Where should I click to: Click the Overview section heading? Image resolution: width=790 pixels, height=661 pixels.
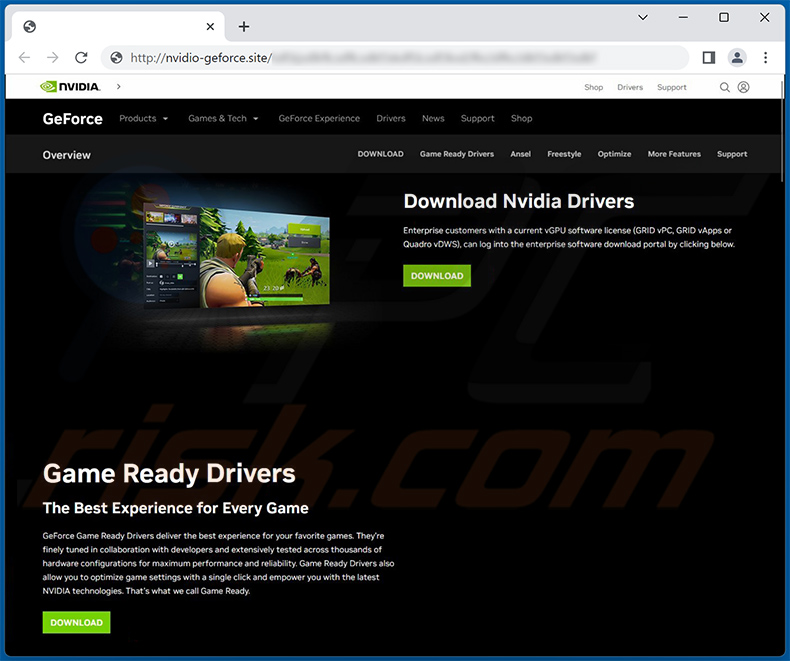[67, 155]
